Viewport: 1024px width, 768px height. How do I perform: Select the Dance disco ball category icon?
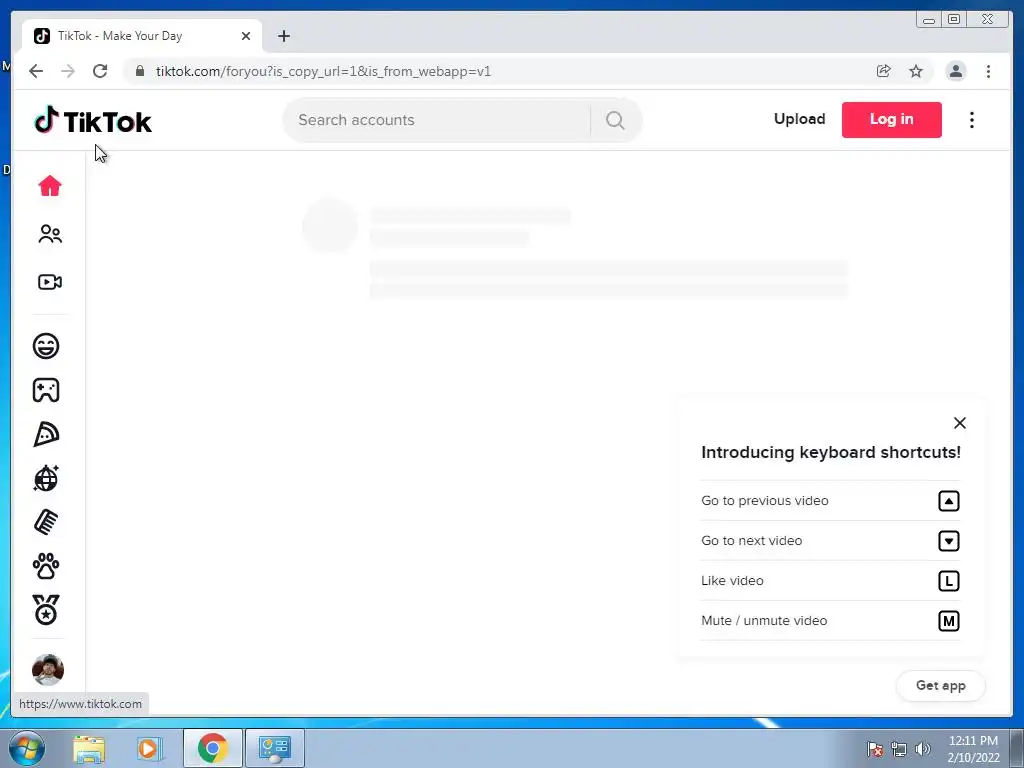click(x=46, y=478)
